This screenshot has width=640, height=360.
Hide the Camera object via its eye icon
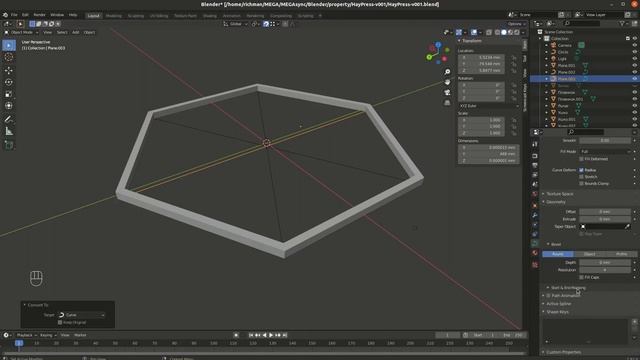click(x=635, y=45)
